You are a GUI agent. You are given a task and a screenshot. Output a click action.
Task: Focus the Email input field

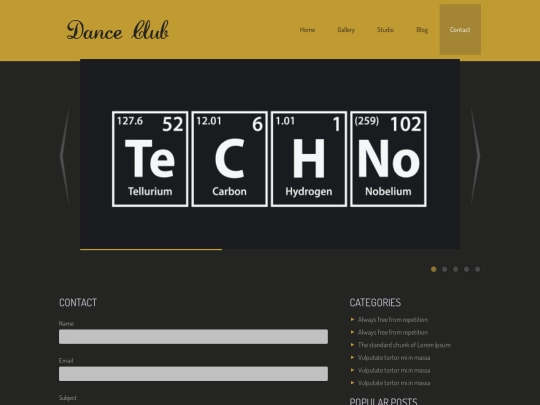[193, 374]
